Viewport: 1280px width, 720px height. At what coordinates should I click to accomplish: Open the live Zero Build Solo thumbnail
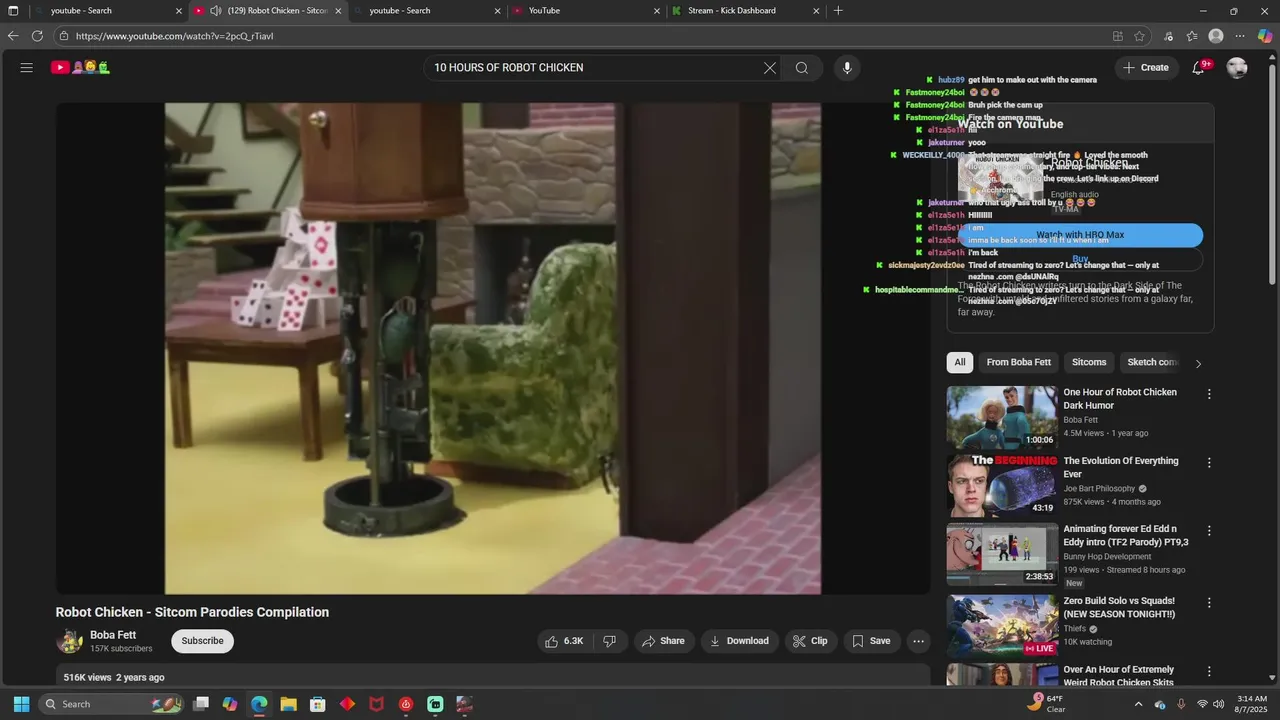[x=1002, y=626]
